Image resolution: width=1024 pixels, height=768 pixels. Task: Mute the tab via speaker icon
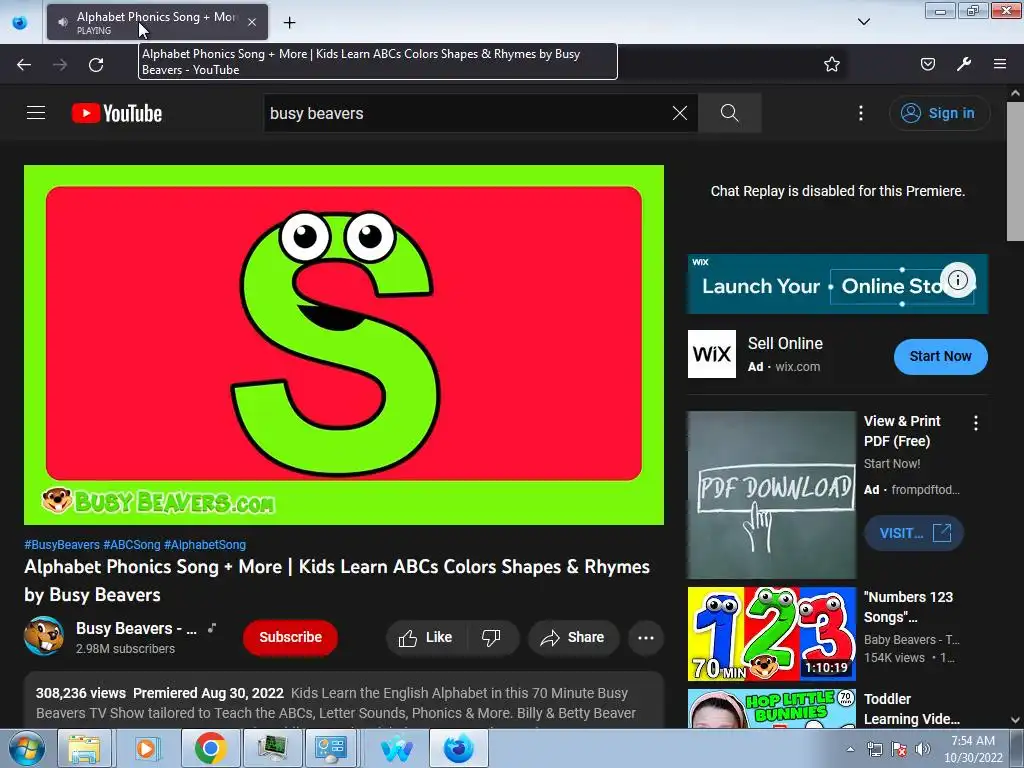coord(63,22)
